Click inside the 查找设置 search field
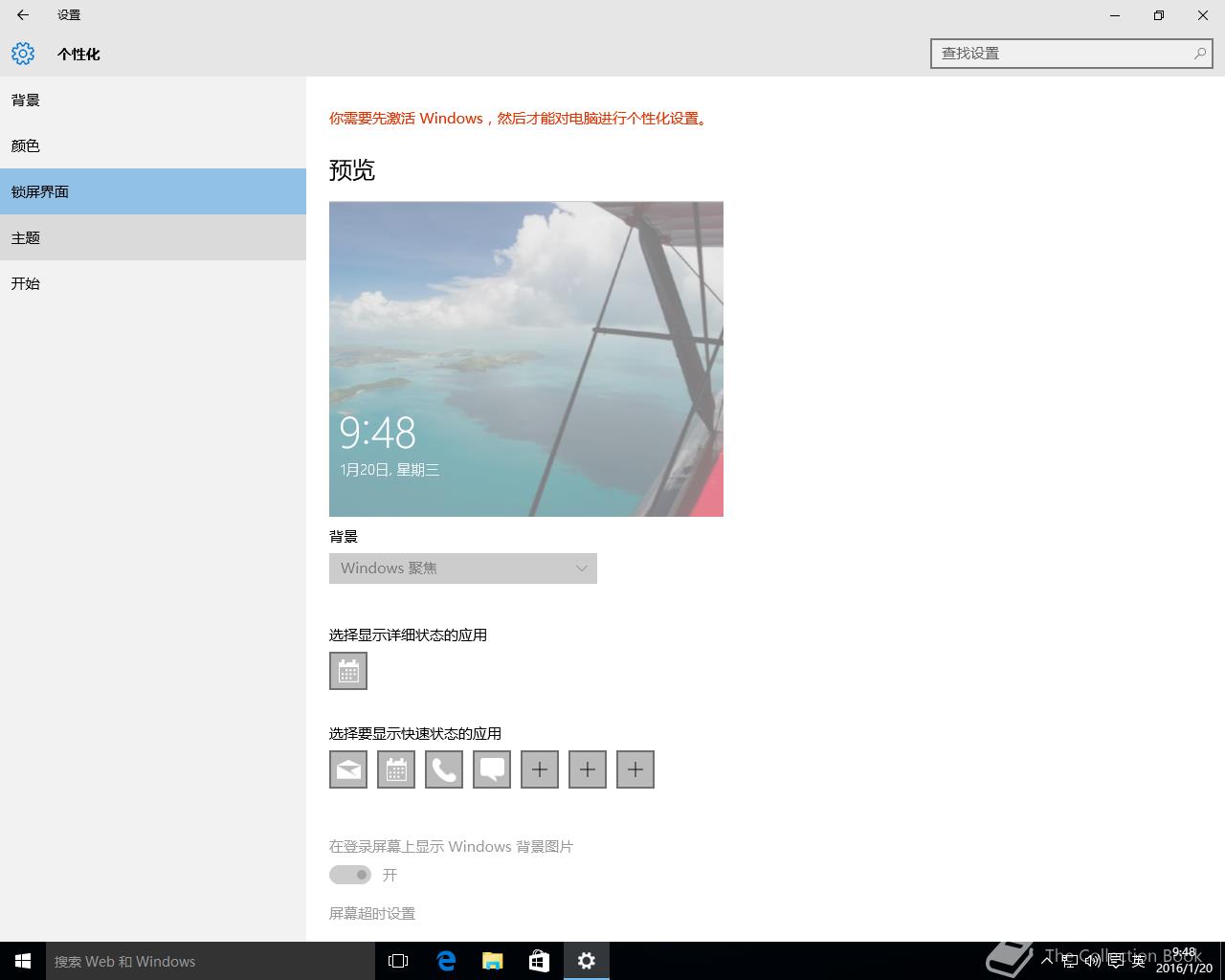The width and height of the screenshot is (1225, 980). pos(1071,54)
